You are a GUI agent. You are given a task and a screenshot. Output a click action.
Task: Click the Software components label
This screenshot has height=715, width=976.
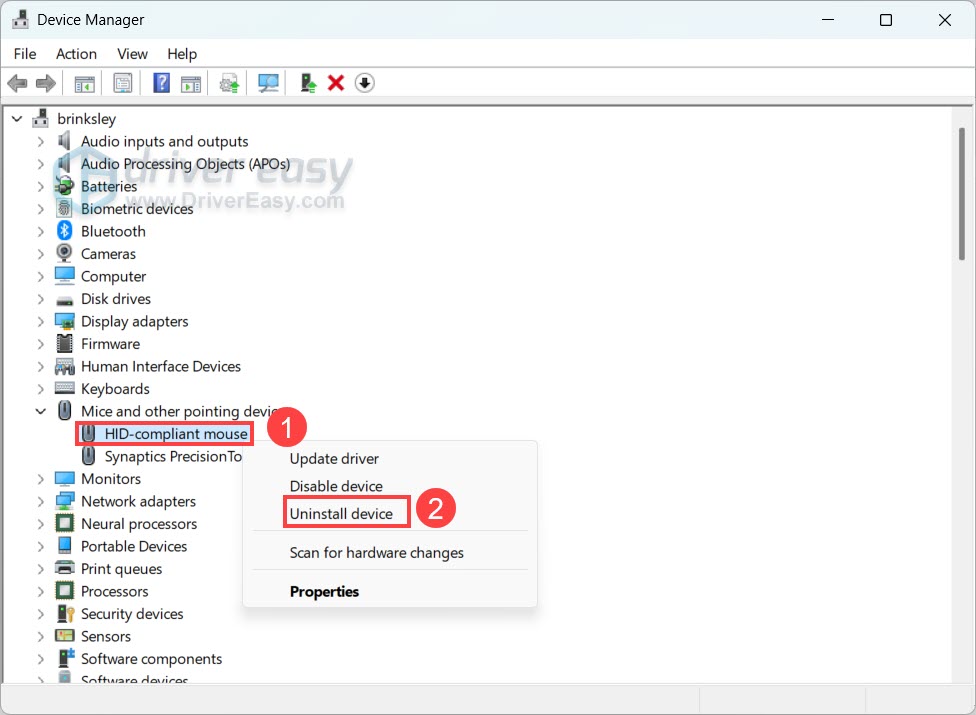coord(151,658)
